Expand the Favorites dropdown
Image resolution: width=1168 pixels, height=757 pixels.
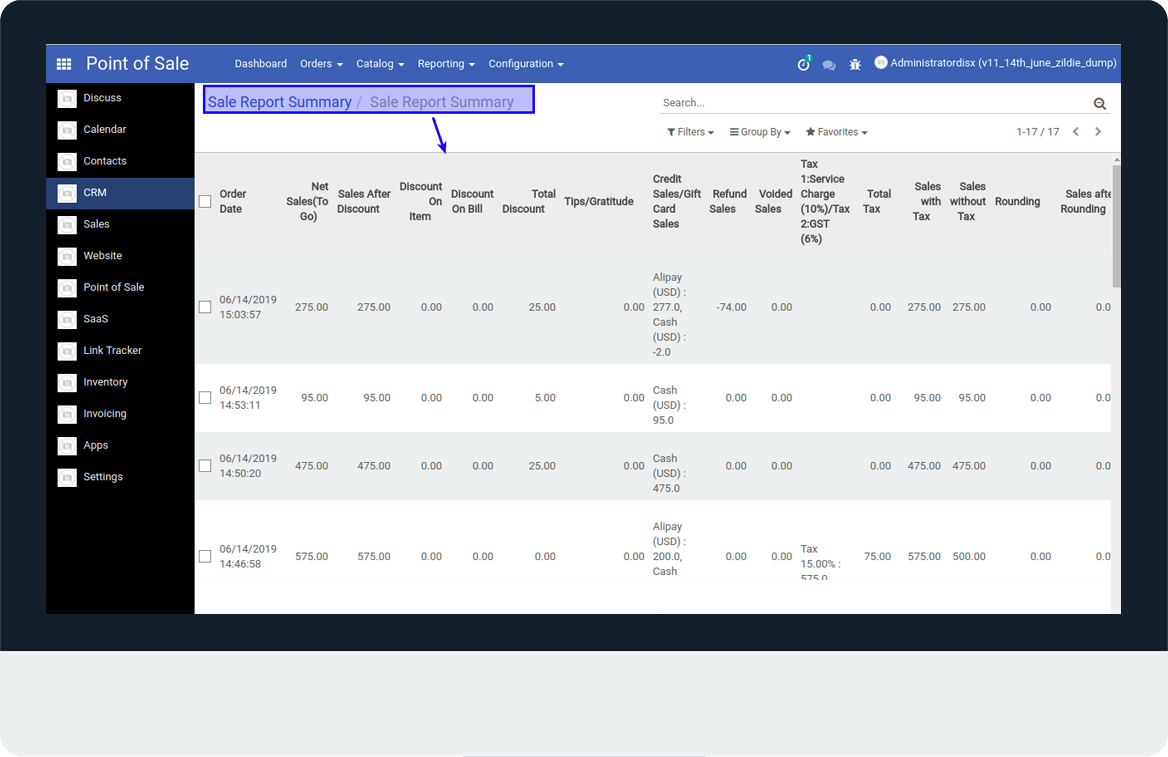(837, 132)
